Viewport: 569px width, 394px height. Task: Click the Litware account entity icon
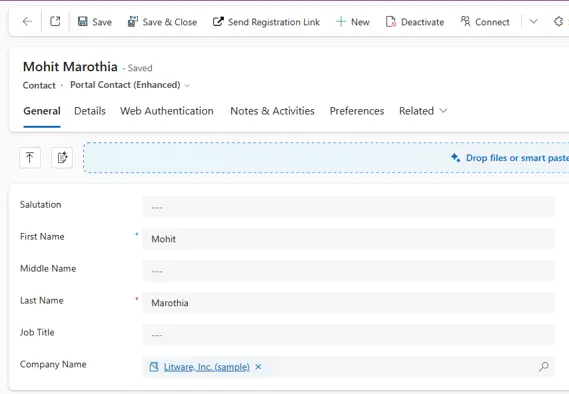[154, 367]
